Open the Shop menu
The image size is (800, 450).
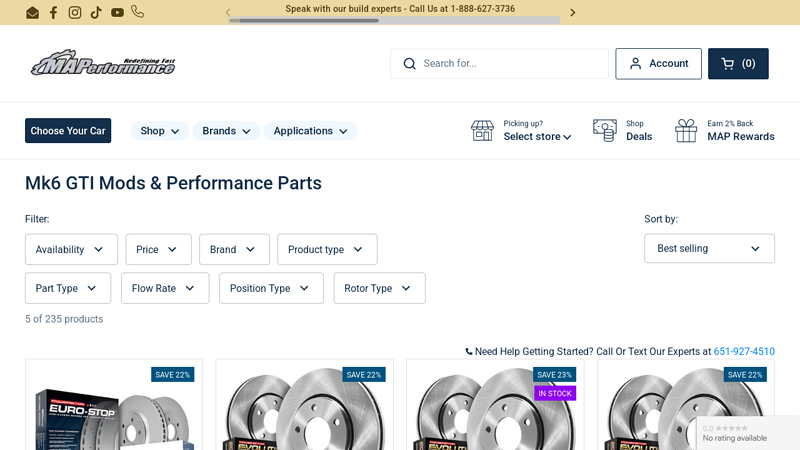pyautogui.click(x=160, y=131)
